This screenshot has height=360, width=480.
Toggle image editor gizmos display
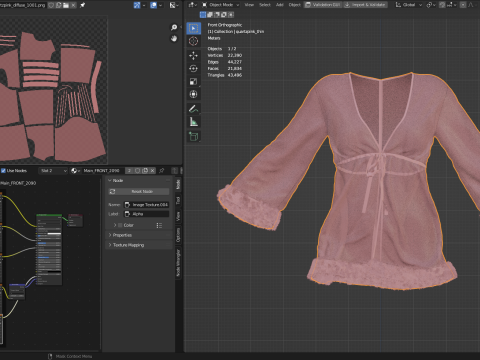137,5
